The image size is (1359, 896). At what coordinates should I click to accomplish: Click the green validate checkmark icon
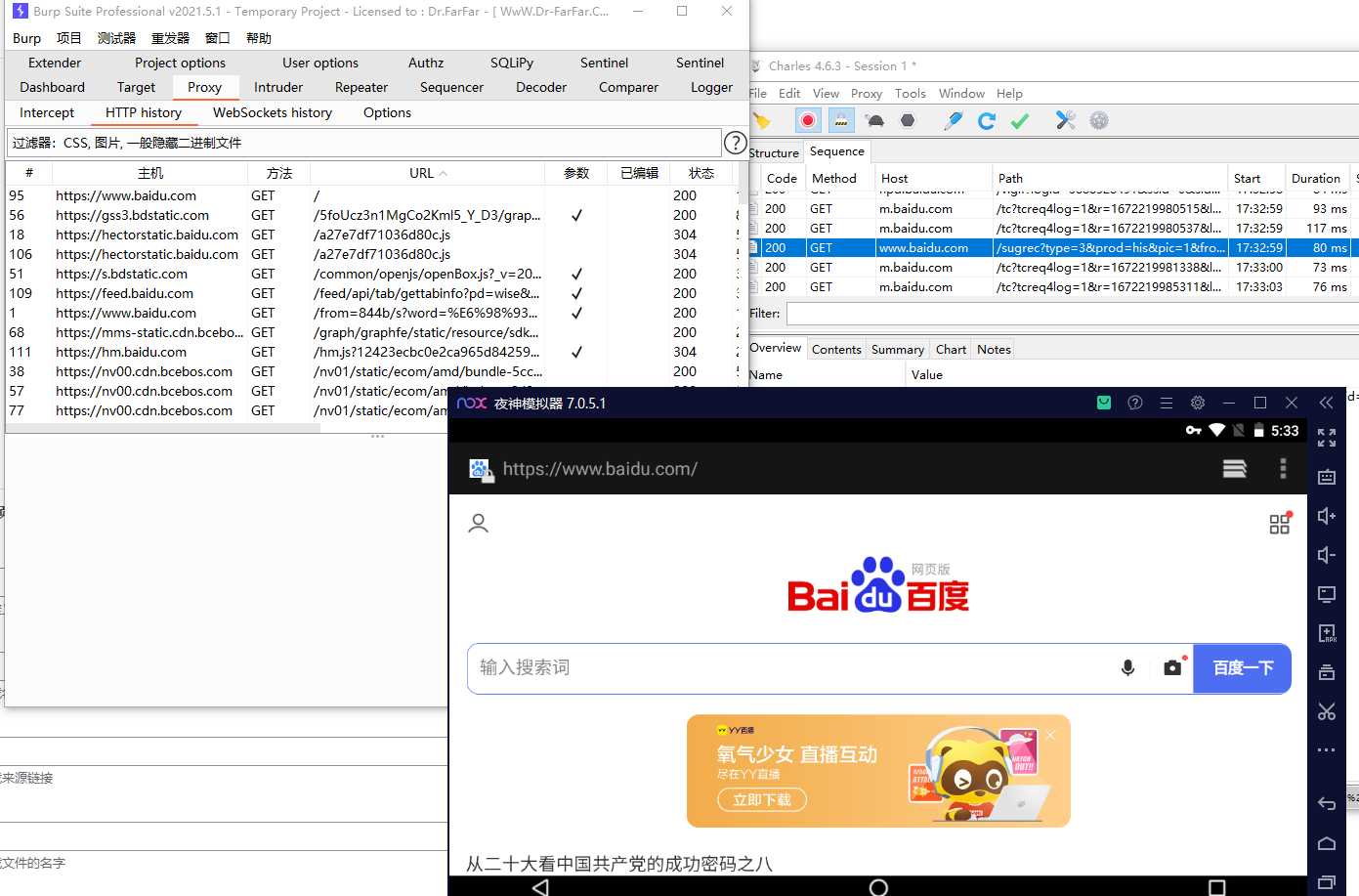point(1020,120)
